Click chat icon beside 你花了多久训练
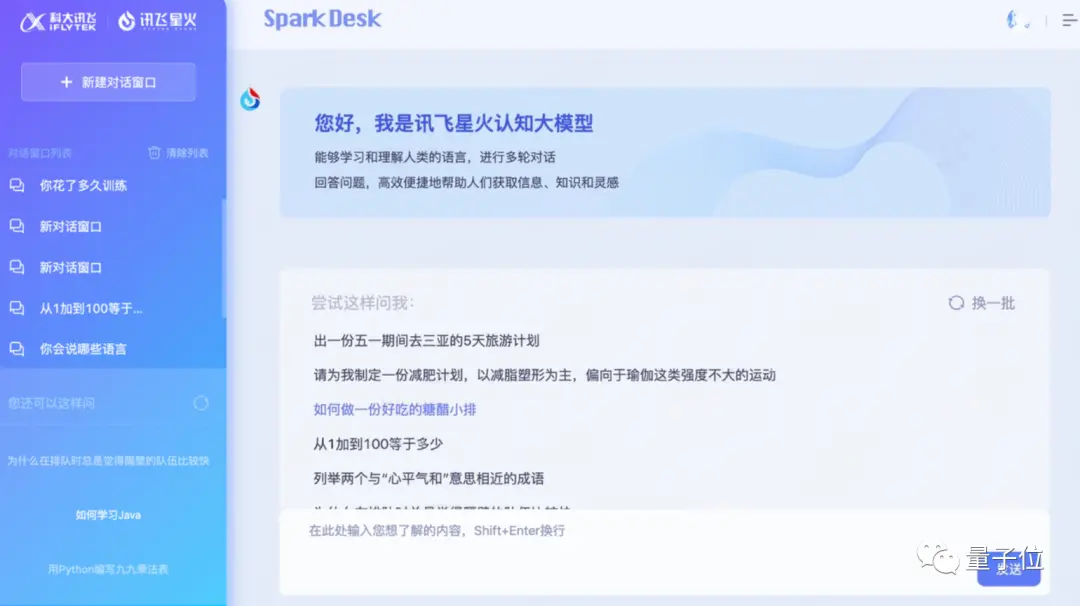Image resolution: width=1080 pixels, height=606 pixels. (17, 185)
